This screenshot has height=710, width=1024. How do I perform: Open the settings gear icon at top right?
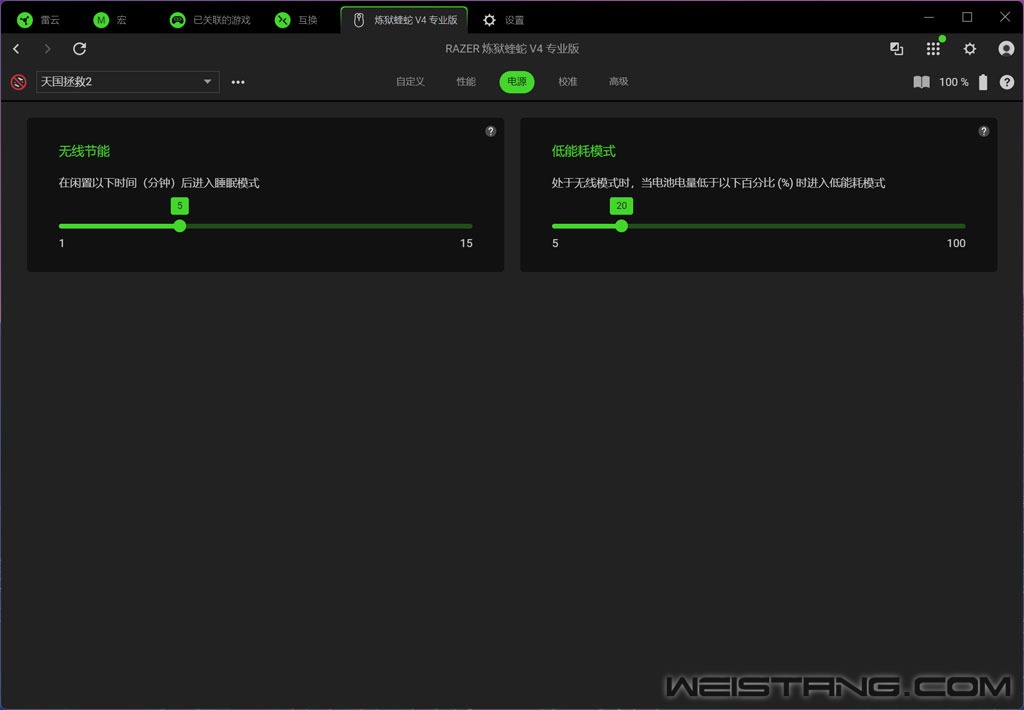click(x=969, y=49)
